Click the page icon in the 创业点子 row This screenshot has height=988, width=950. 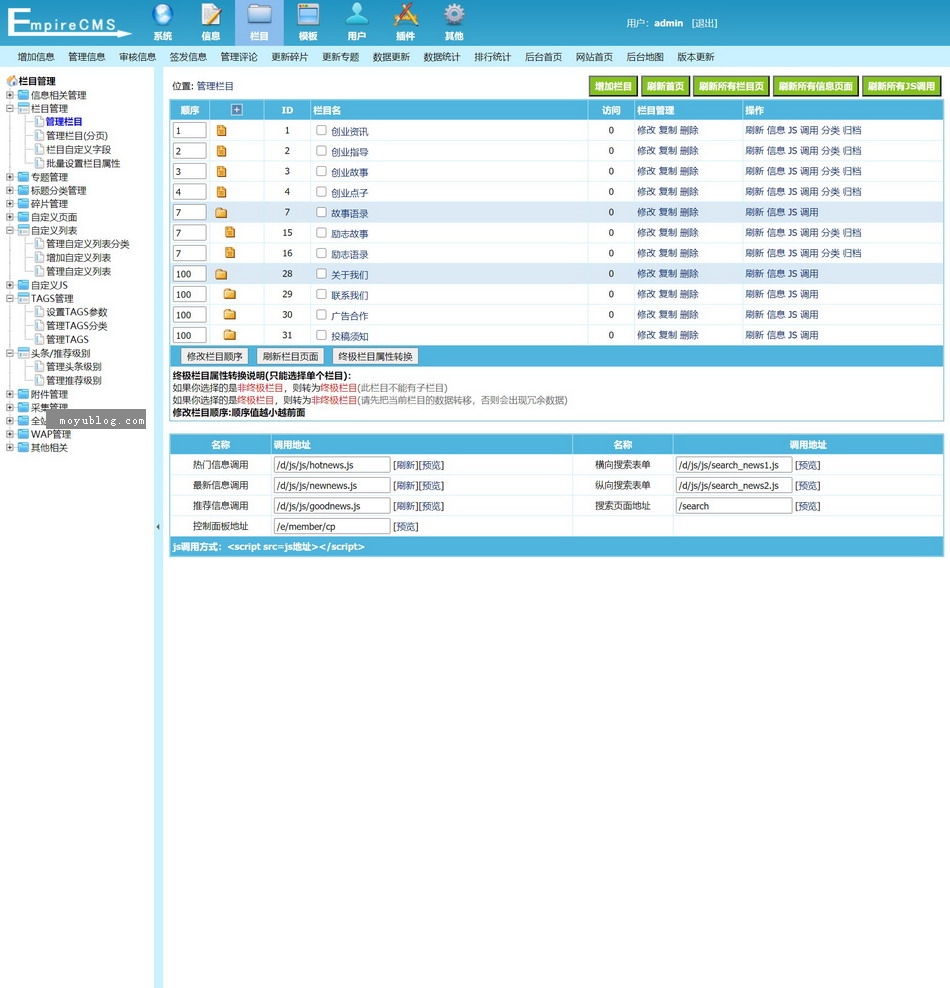tap(221, 192)
